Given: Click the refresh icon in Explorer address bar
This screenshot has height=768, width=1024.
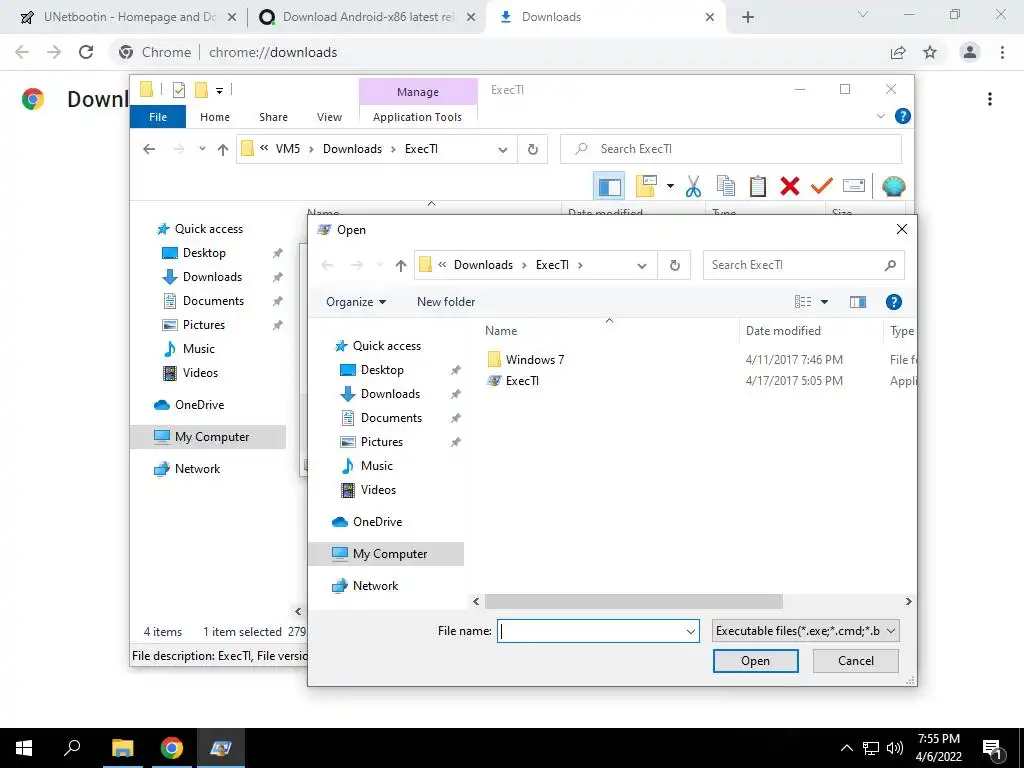Looking at the screenshot, I should (x=532, y=150).
